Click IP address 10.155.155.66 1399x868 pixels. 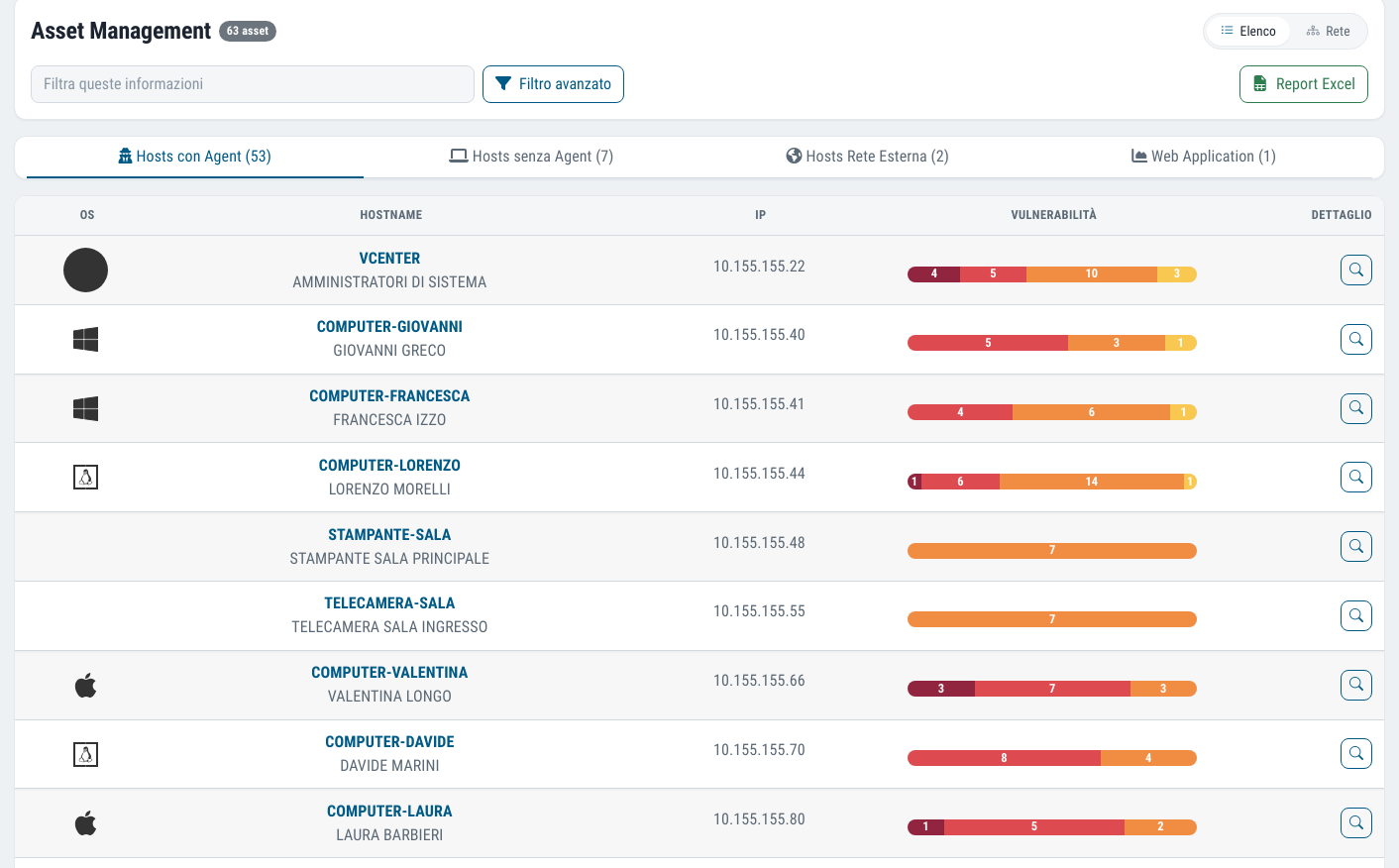click(759, 681)
